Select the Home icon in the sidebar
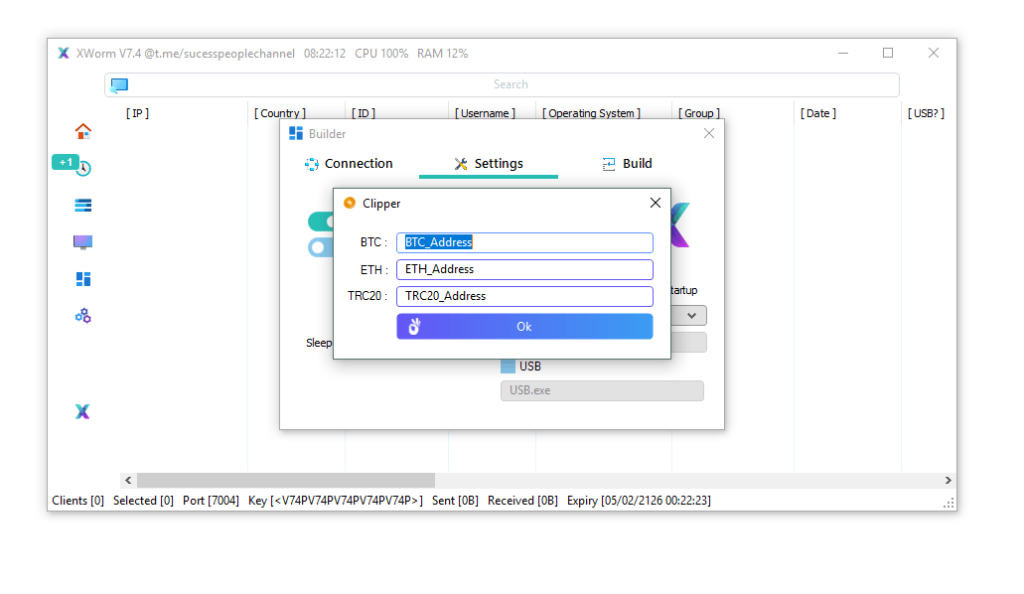The image size is (1024, 594). pos(81,130)
